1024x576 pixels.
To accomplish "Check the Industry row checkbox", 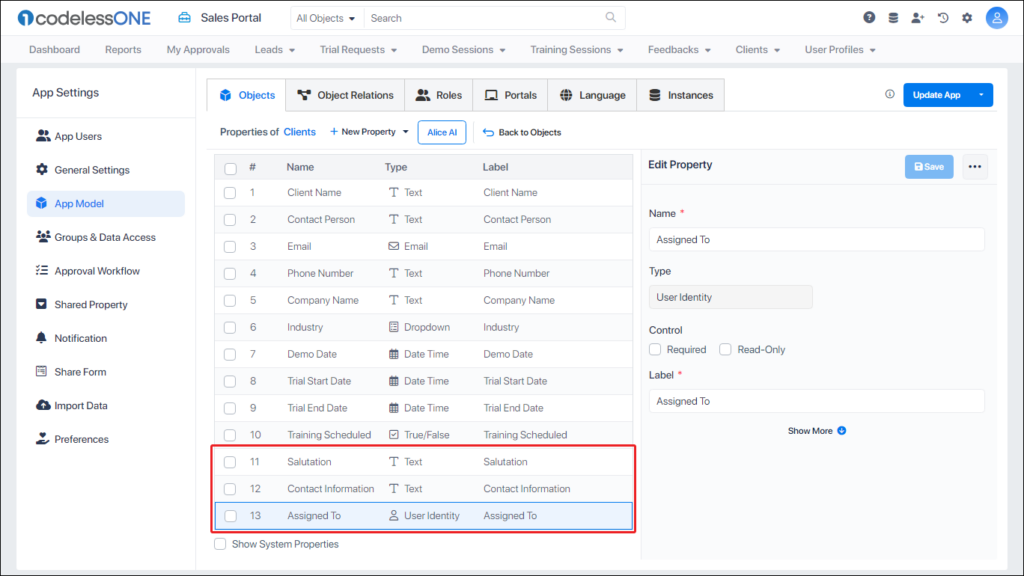I will click(x=230, y=327).
